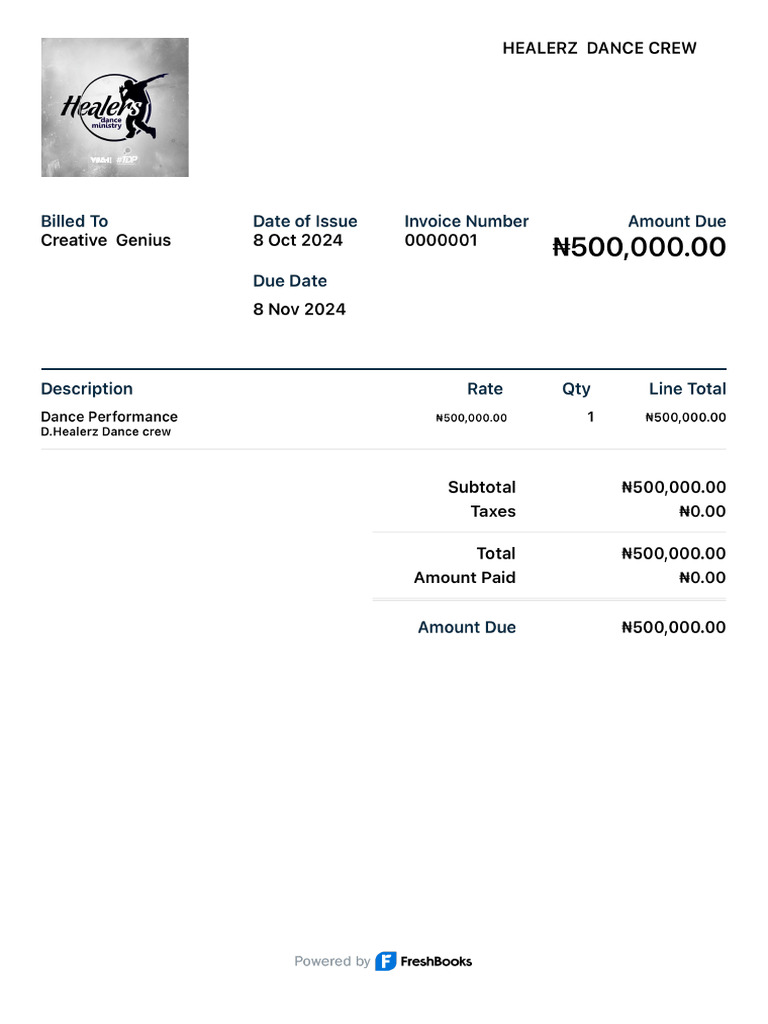Select the Subtotal amount value
Screen dimensions: 768x1024
point(673,487)
